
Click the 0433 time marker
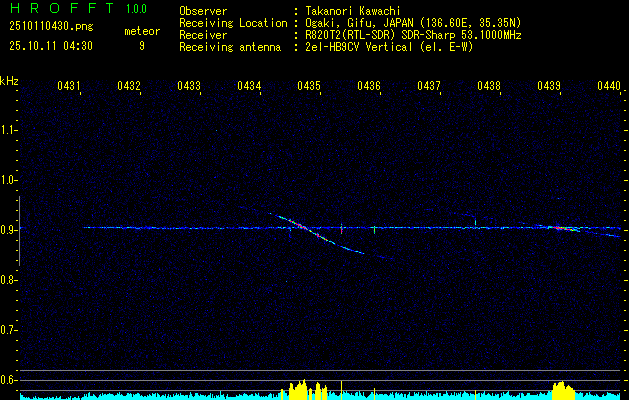tap(189, 87)
